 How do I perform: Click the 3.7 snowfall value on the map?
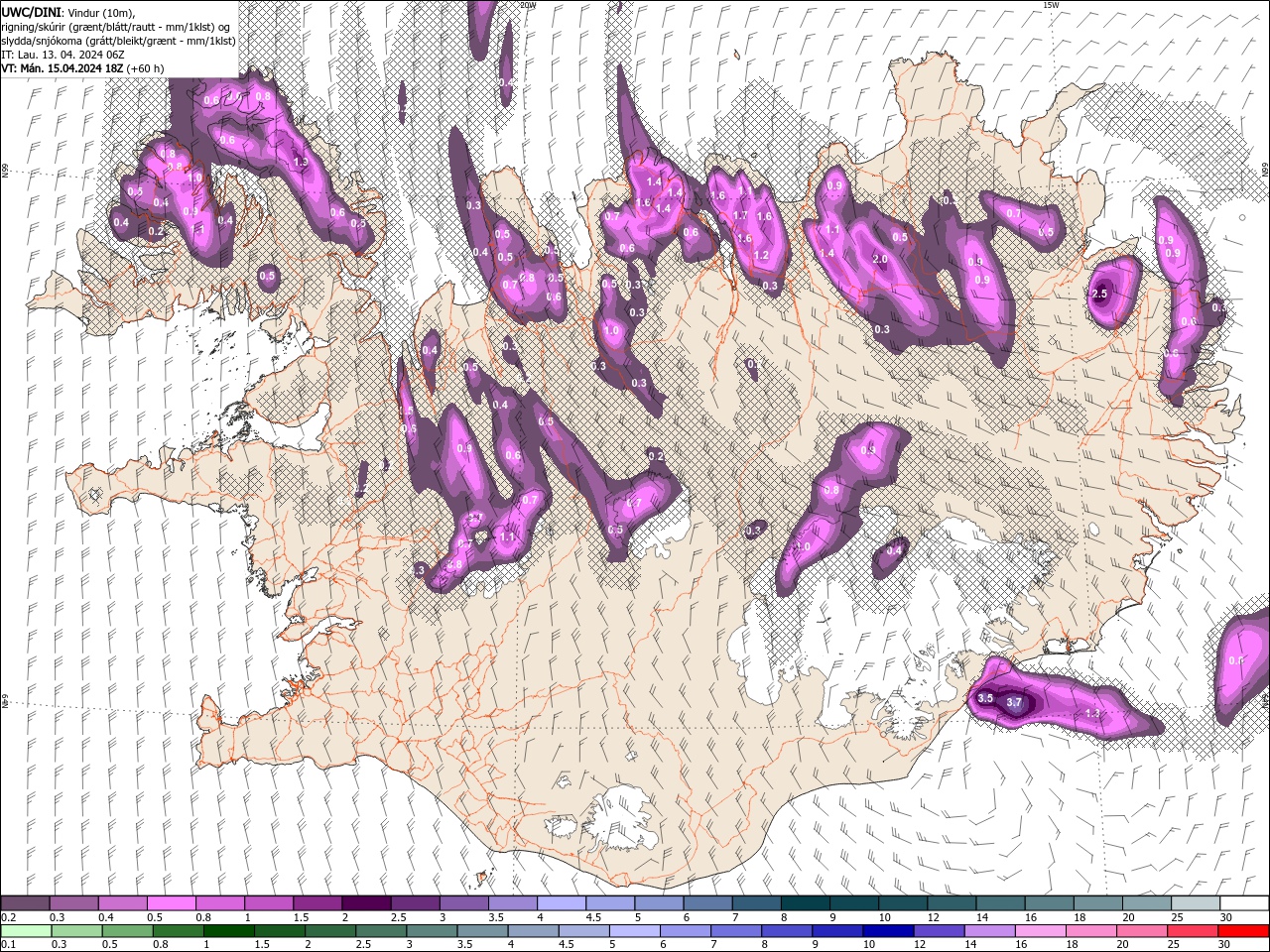[x=1014, y=702]
